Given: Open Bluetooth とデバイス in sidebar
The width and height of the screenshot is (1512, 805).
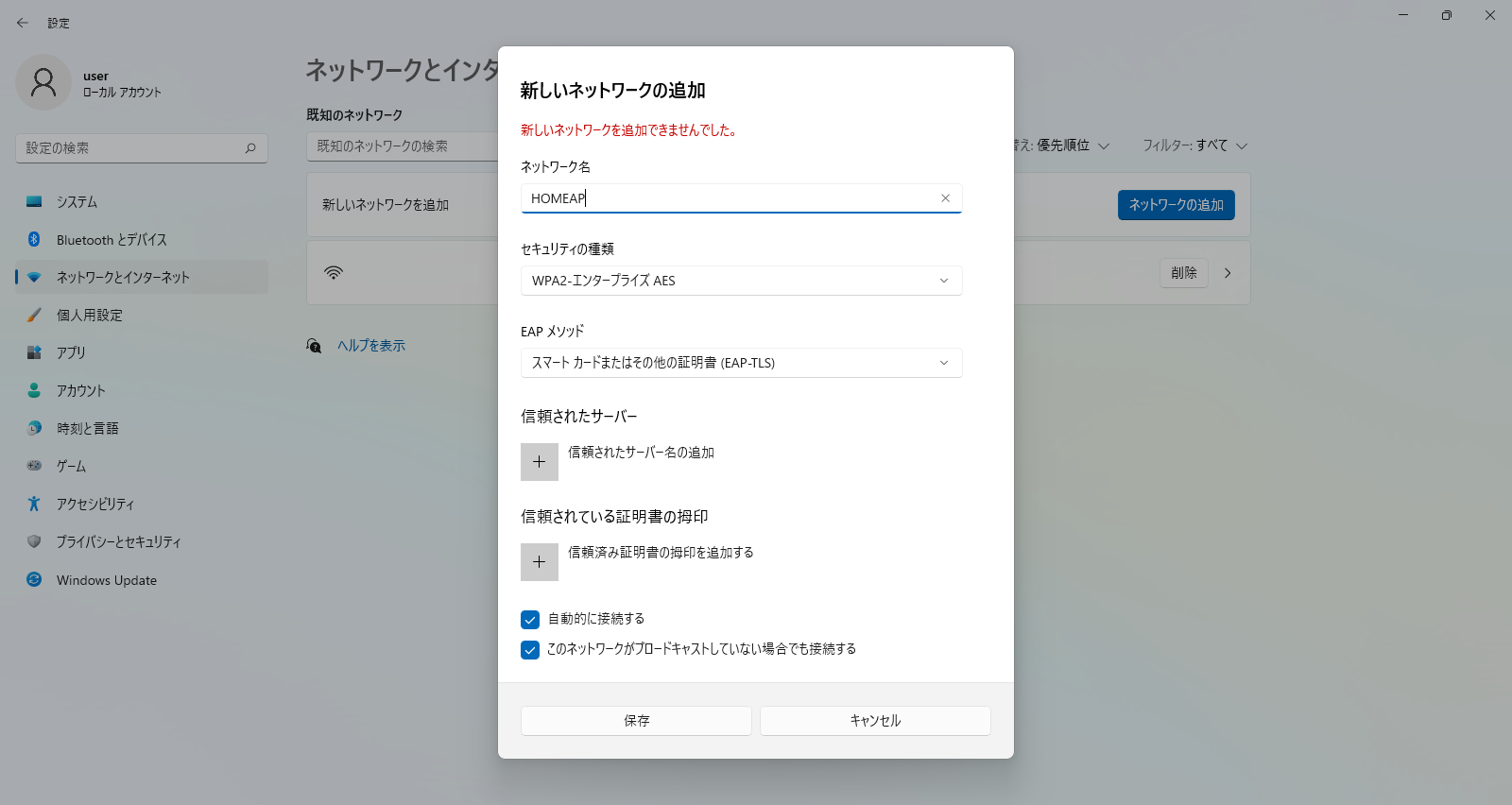Looking at the screenshot, I should 142,240.
